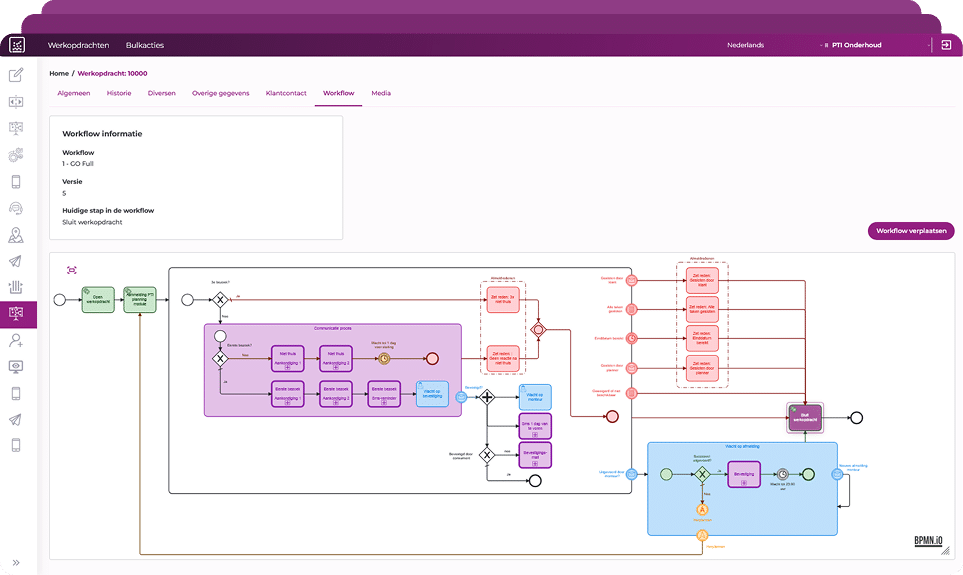Expand the 'Niet thuis Aankondiging 2' subprocess
This screenshot has height=575, width=963.
click(x=335, y=367)
